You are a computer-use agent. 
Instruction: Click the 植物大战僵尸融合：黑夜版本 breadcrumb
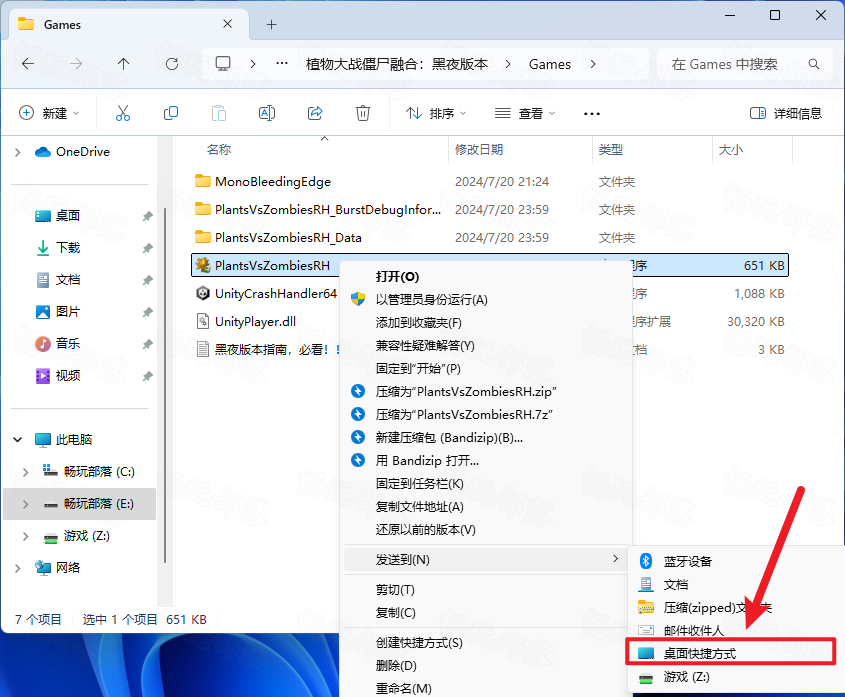(x=397, y=64)
